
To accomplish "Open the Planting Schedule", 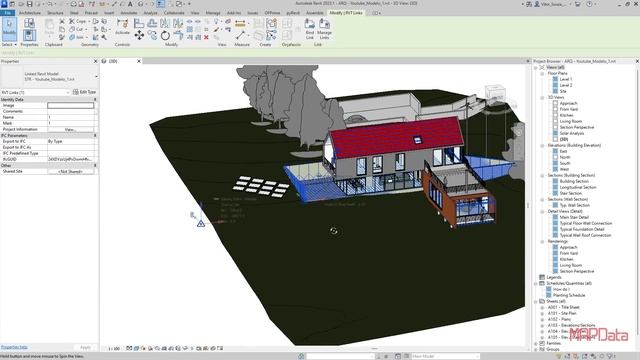I will [x=569, y=295].
